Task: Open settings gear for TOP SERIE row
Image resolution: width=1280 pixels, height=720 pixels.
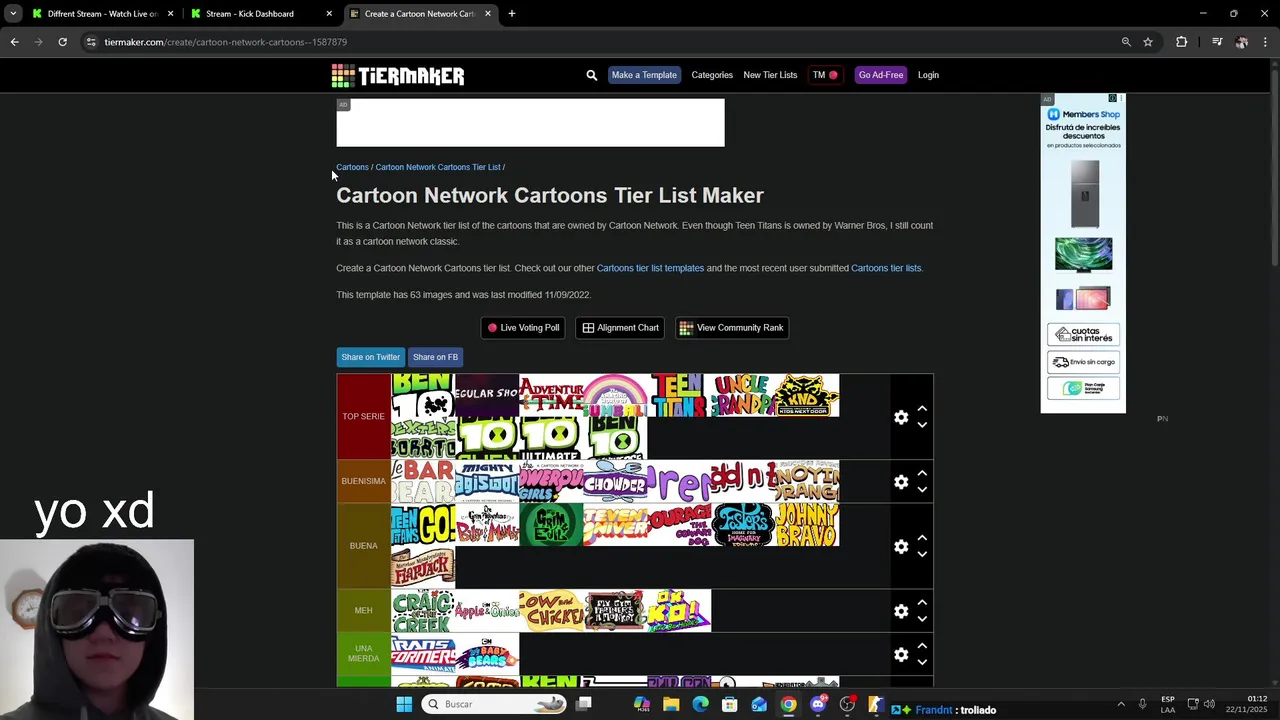Action: click(901, 417)
